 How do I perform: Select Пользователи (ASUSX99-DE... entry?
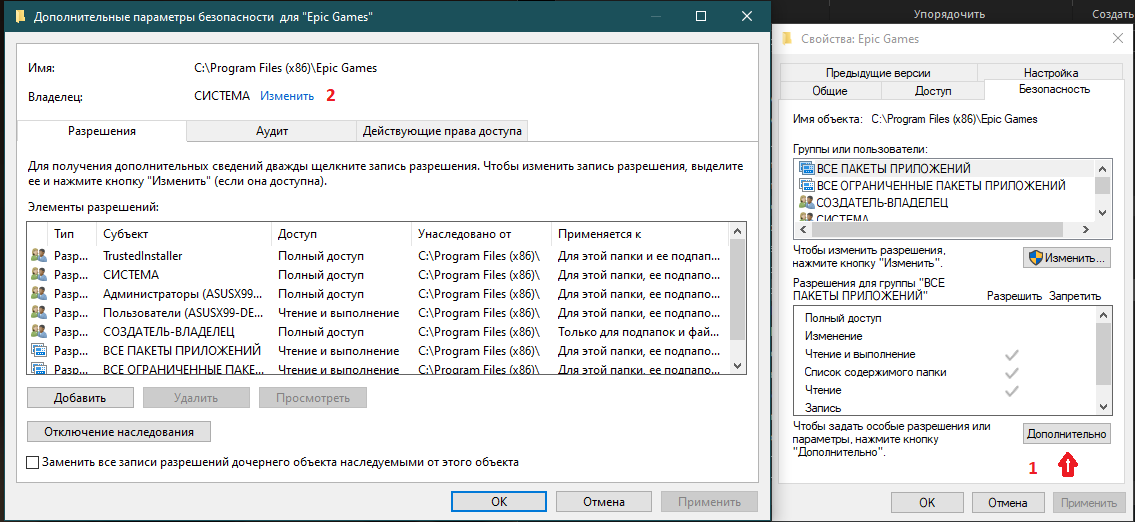click(183, 312)
